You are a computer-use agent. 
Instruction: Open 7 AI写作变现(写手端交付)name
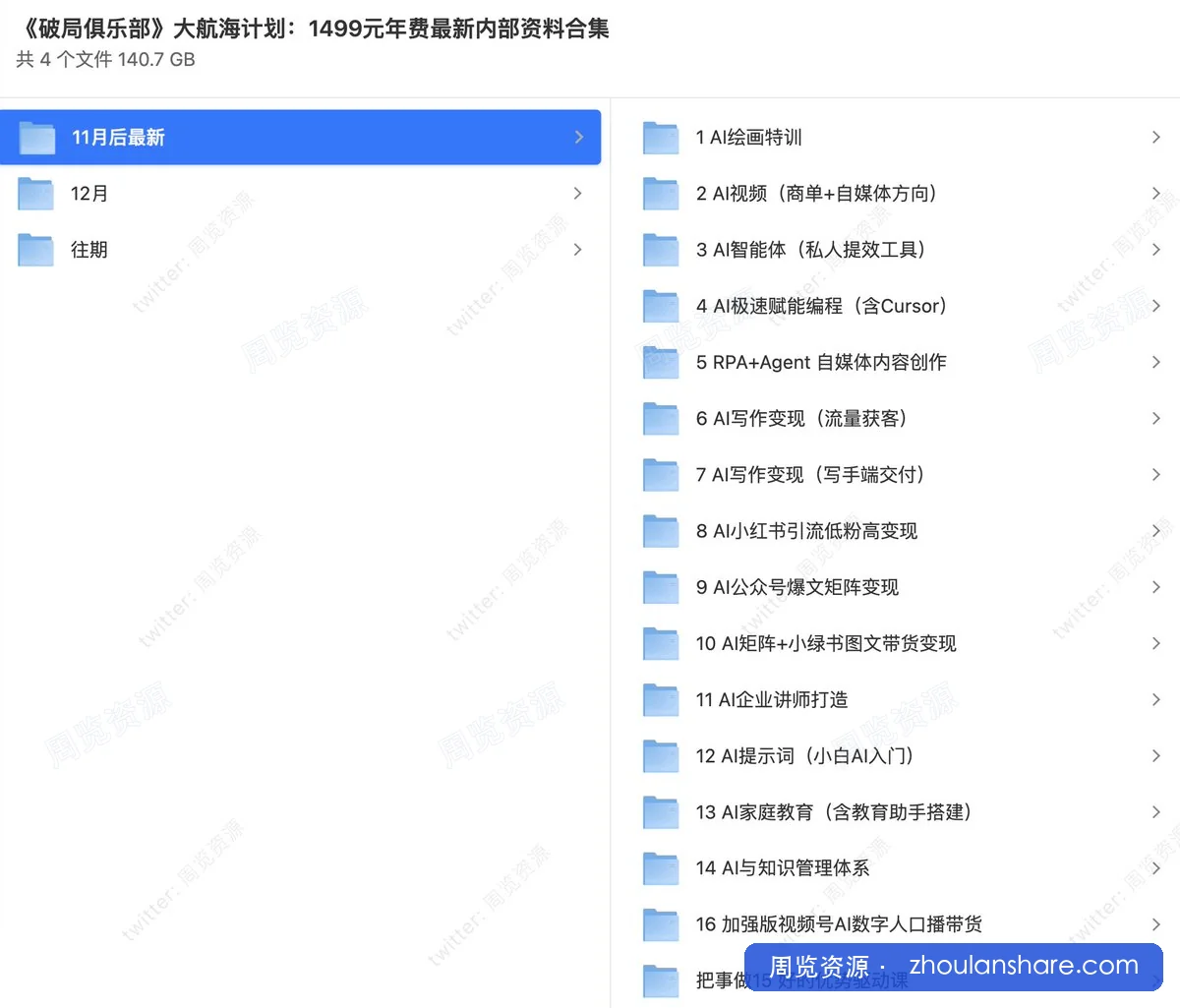pos(812,475)
